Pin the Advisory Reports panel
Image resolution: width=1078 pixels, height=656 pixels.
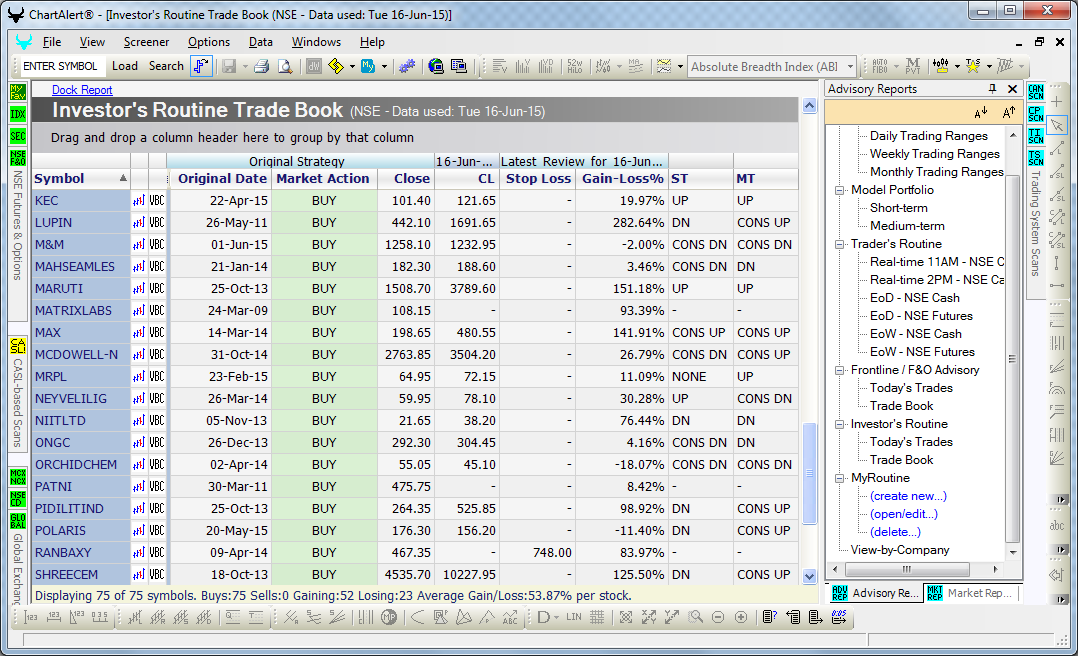tap(991, 89)
